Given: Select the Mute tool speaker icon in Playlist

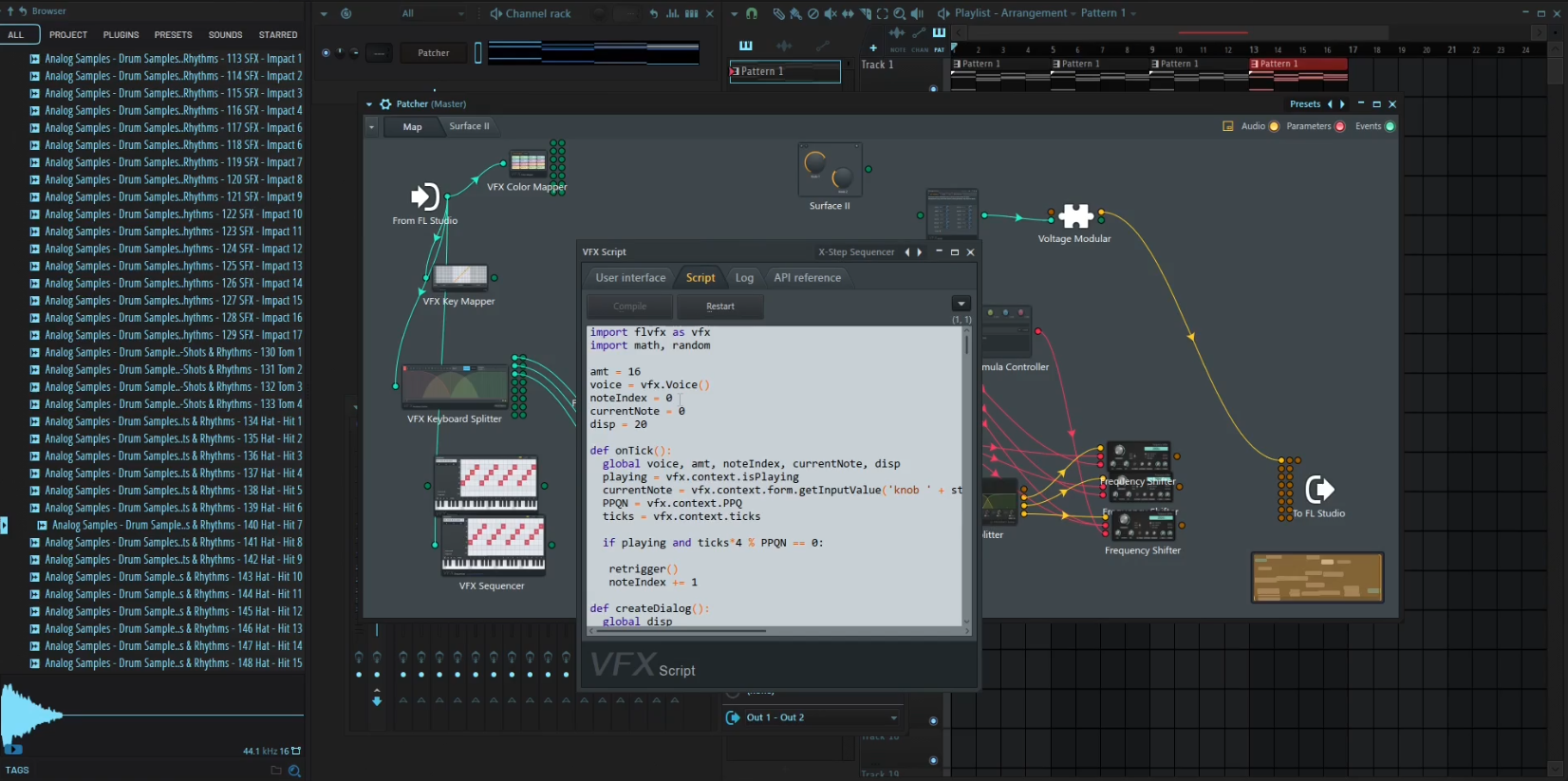Looking at the screenshot, I should pyautogui.click(x=831, y=13).
